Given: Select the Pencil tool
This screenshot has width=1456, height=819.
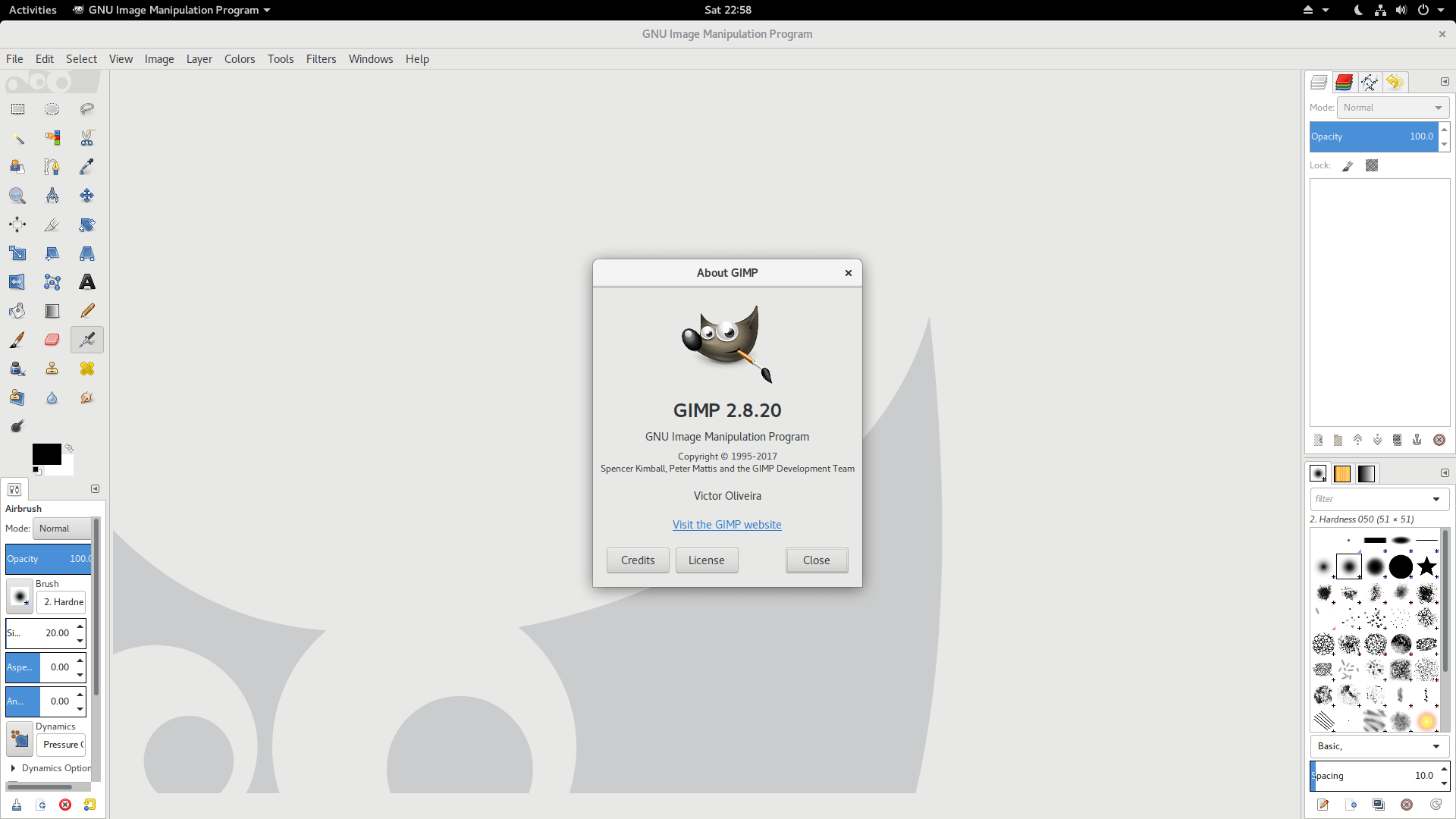Looking at the screenshot, I should pyautogui.click(x=87, y=311).
